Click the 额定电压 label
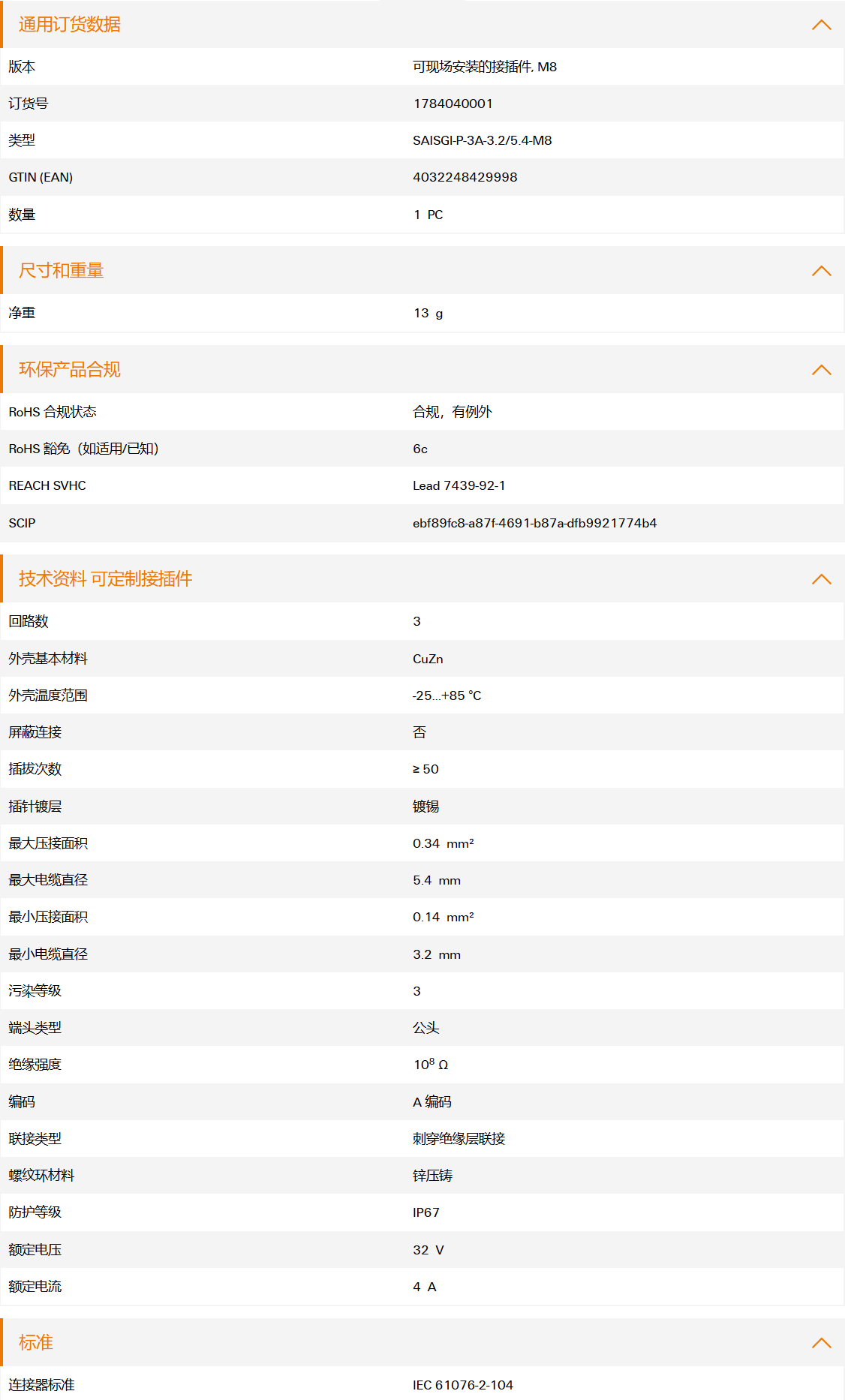 click(35, 1250)
